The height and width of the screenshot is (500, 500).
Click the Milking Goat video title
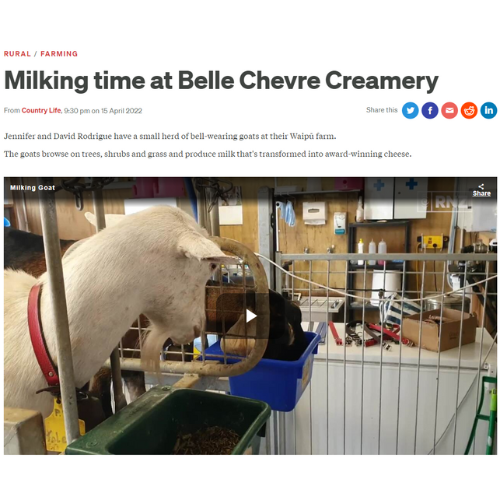[32, 188]
